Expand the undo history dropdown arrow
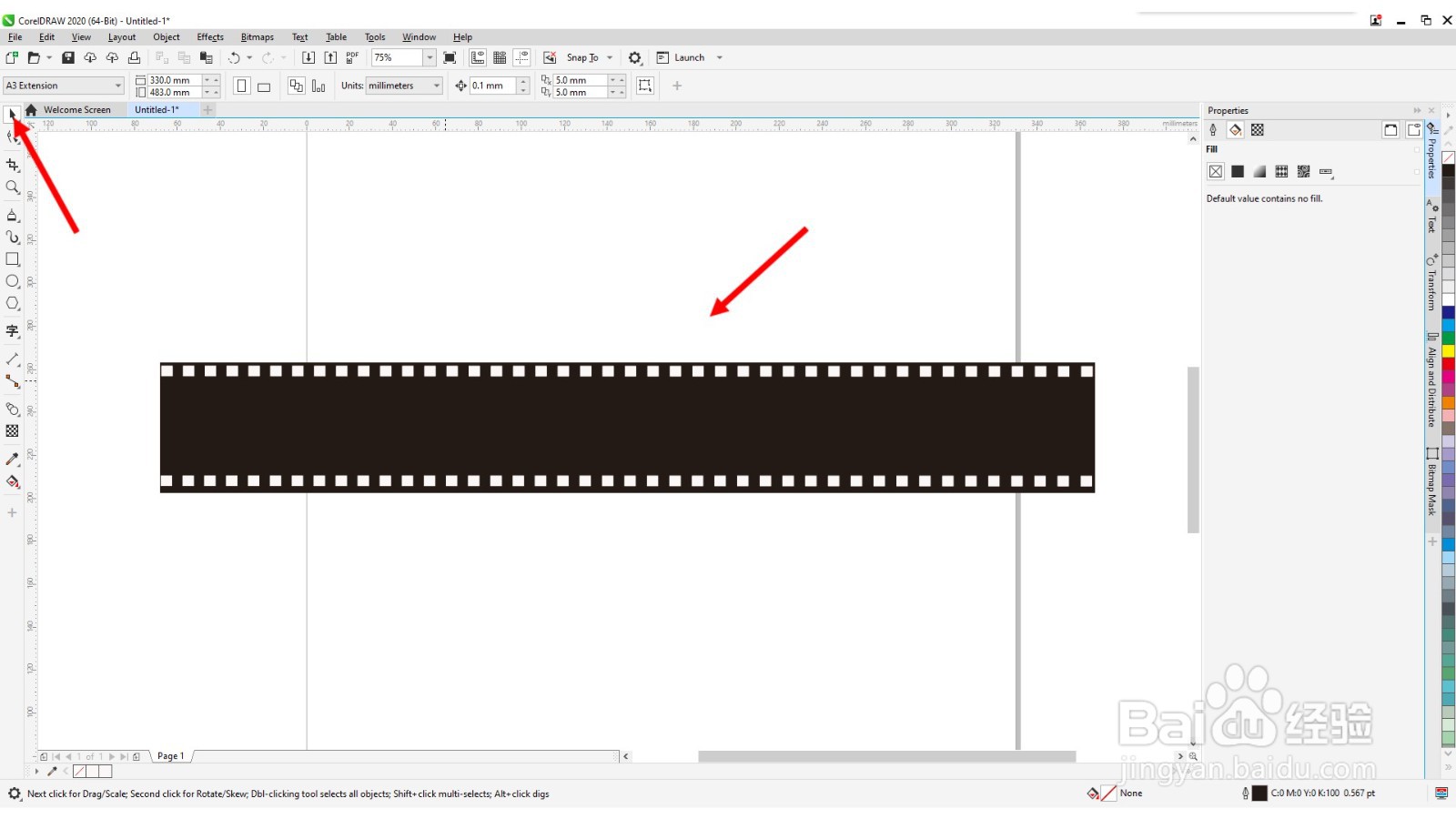 coord(249,57)
